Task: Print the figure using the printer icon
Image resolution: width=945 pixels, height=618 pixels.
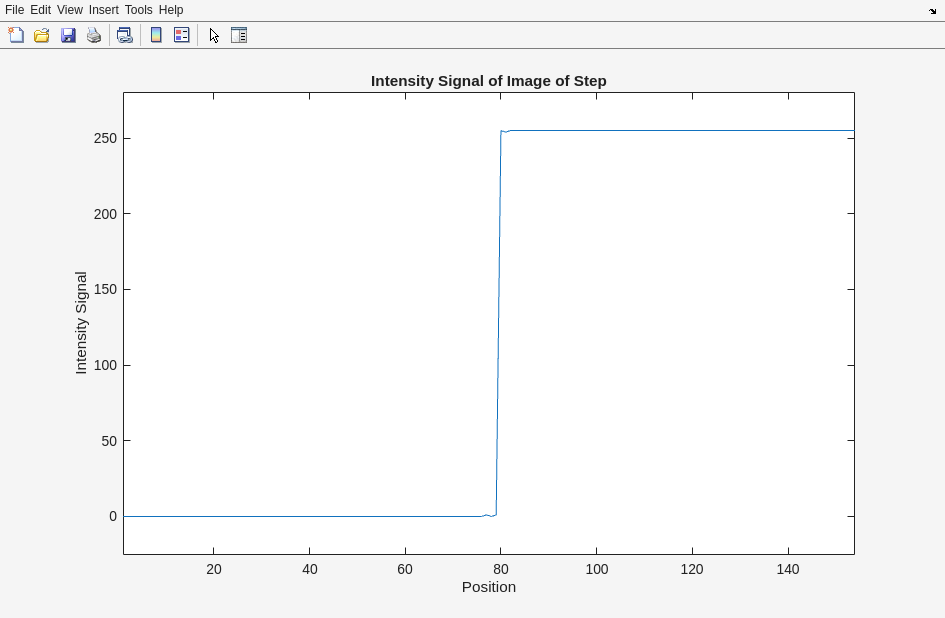Action: pos(94,35)
